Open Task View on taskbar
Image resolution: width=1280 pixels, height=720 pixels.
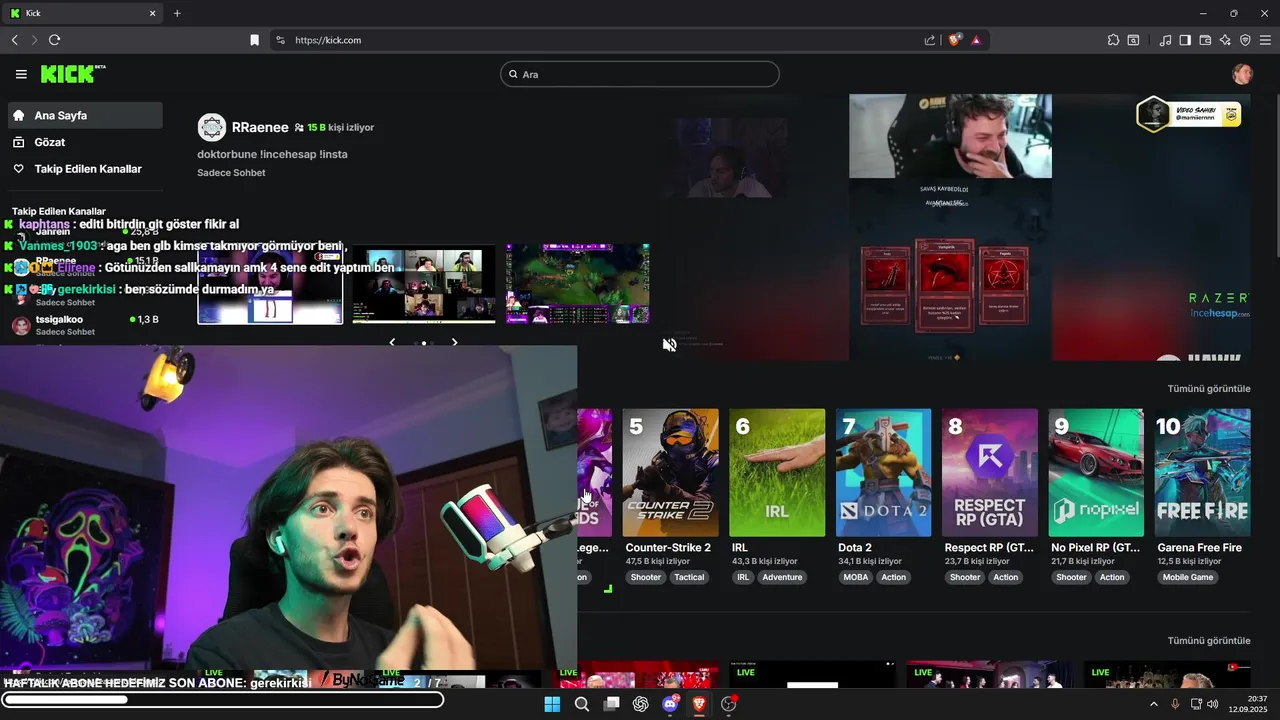point(611,704)
